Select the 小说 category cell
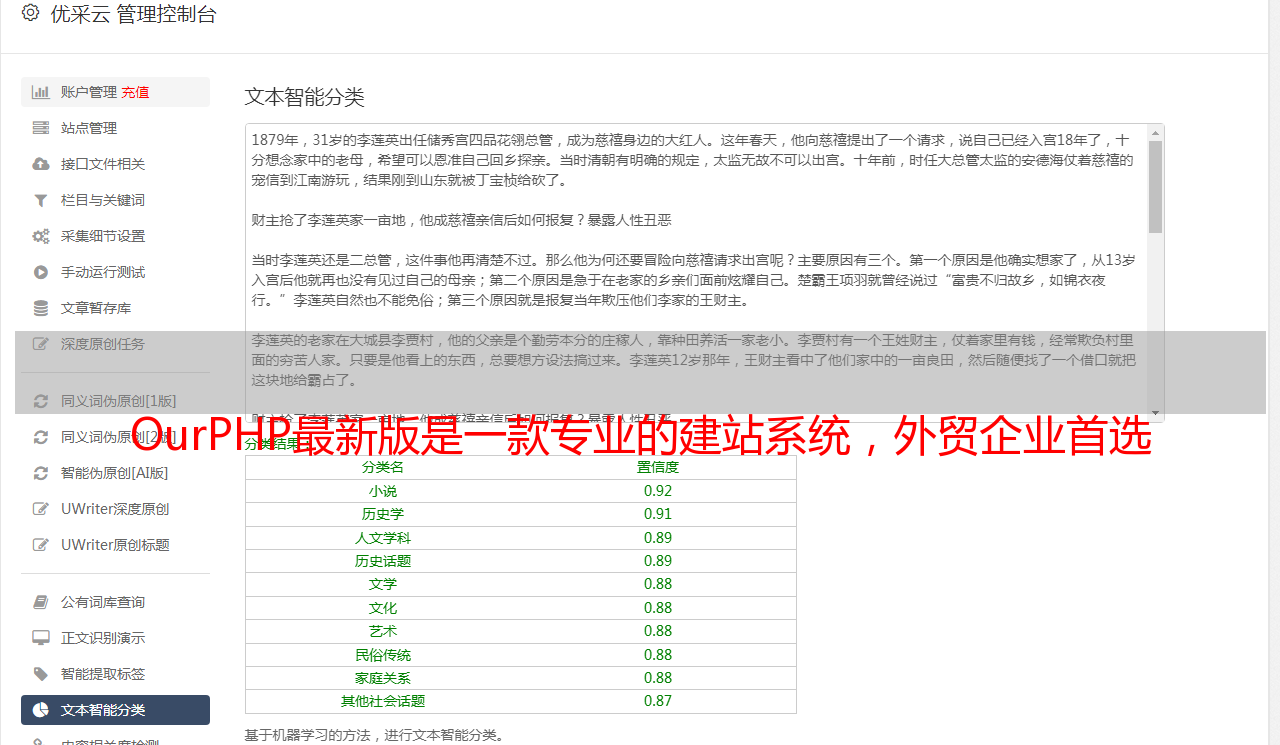The height and width of the screenshot is (745, 1280). [383, 491]
